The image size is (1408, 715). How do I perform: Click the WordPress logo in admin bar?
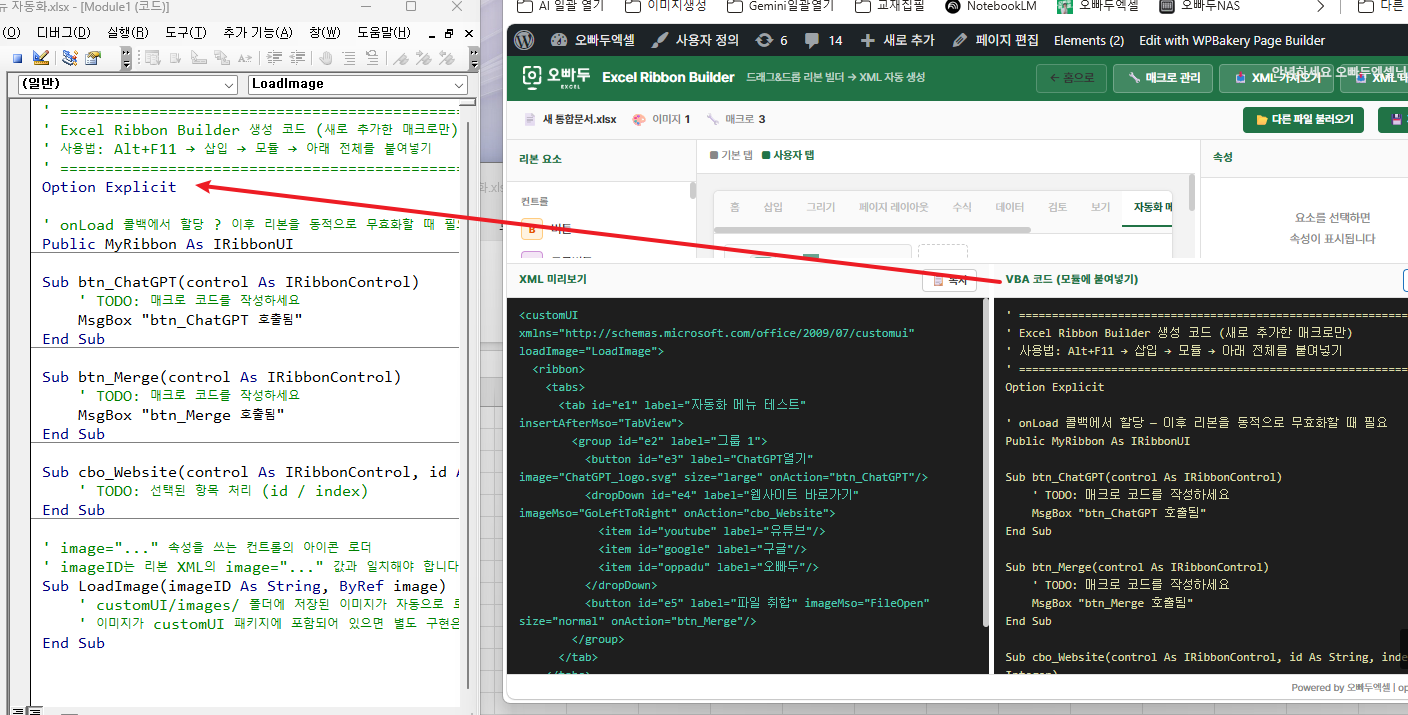click(x=525, y=40)
